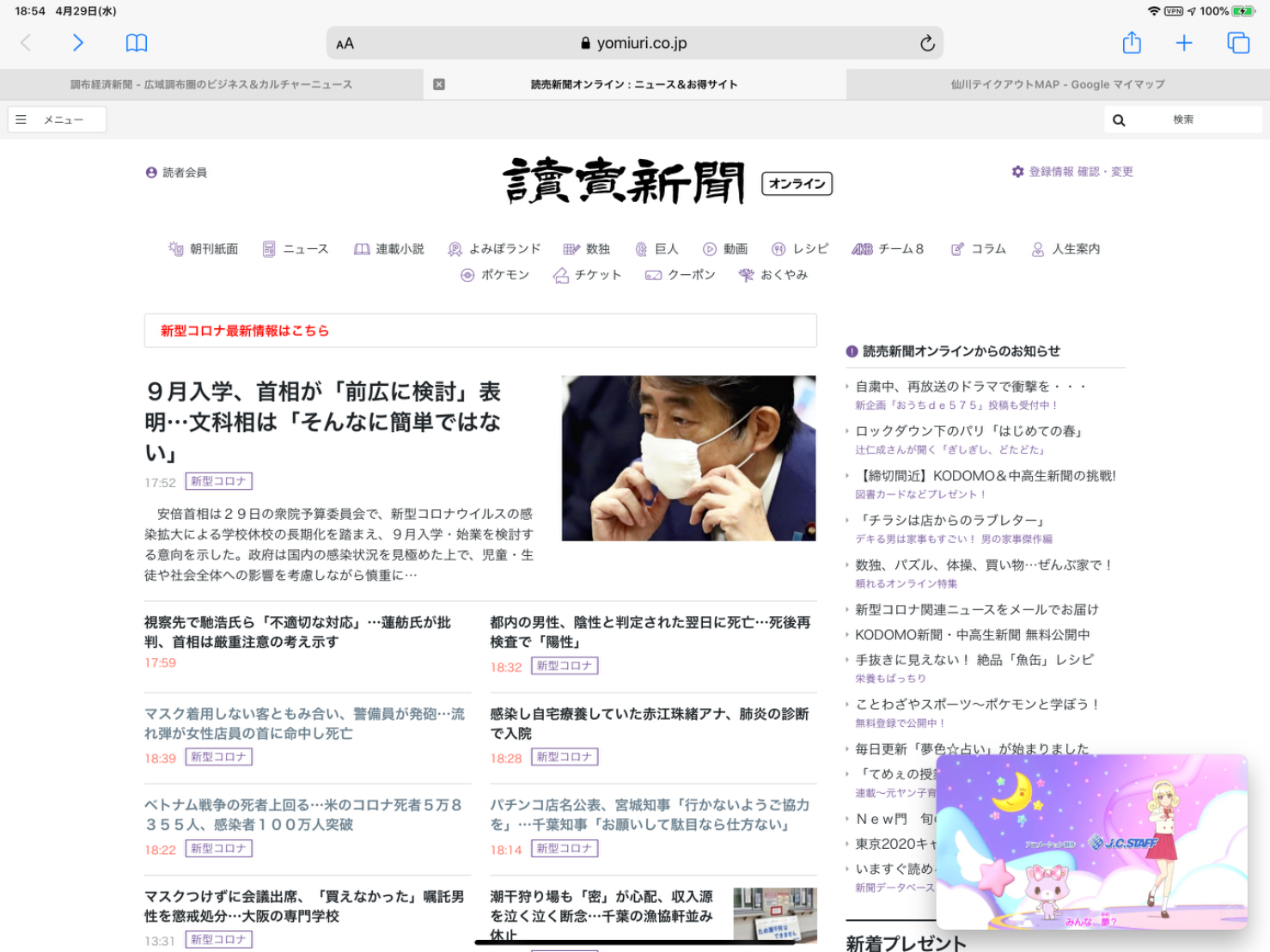Viewport: 1270px width, 952px height.
Task: Open the 朝刊紙面 section
Action: [x=204, y=249]
